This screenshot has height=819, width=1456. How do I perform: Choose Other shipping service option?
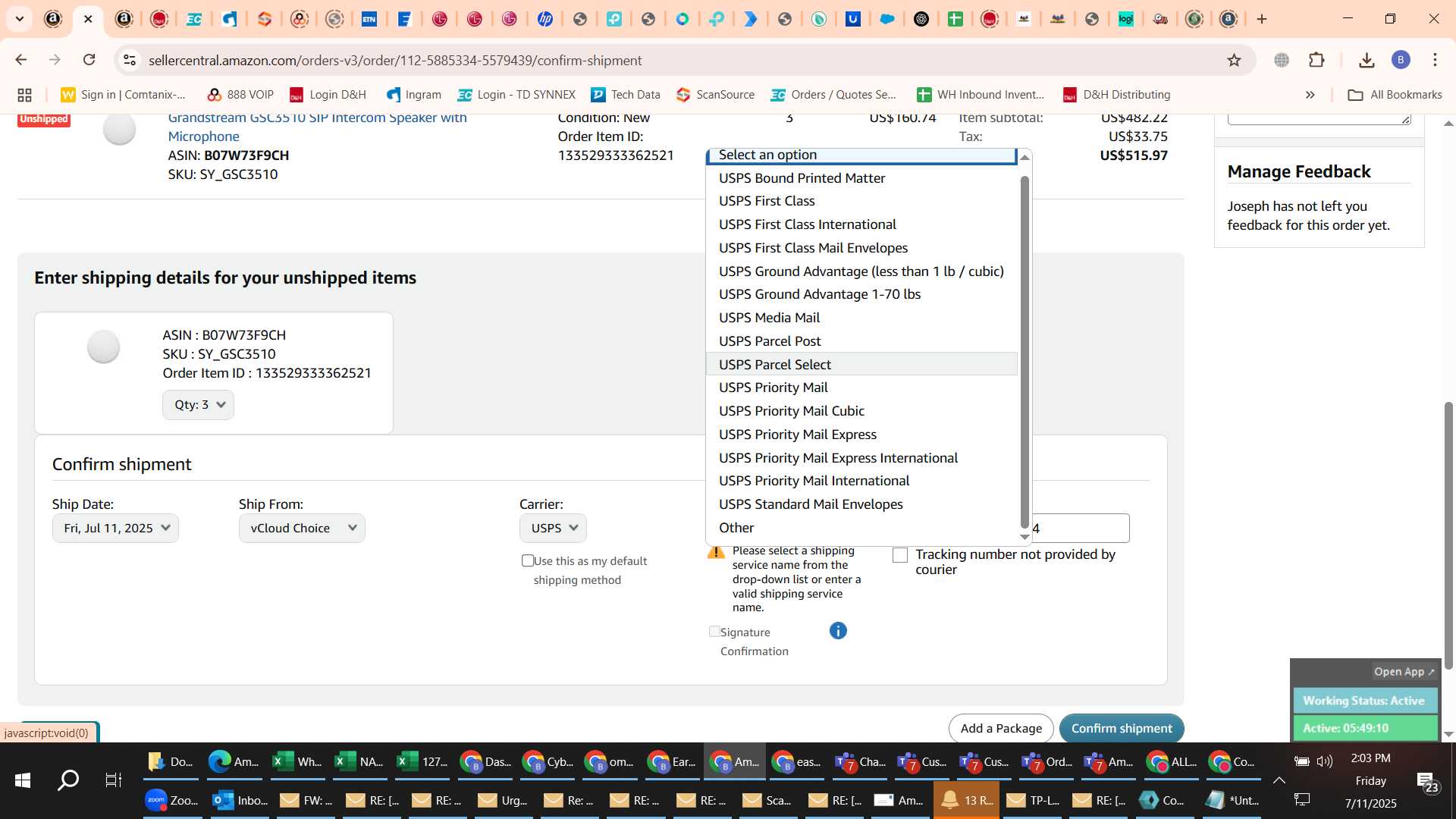(x=861, y=528)
